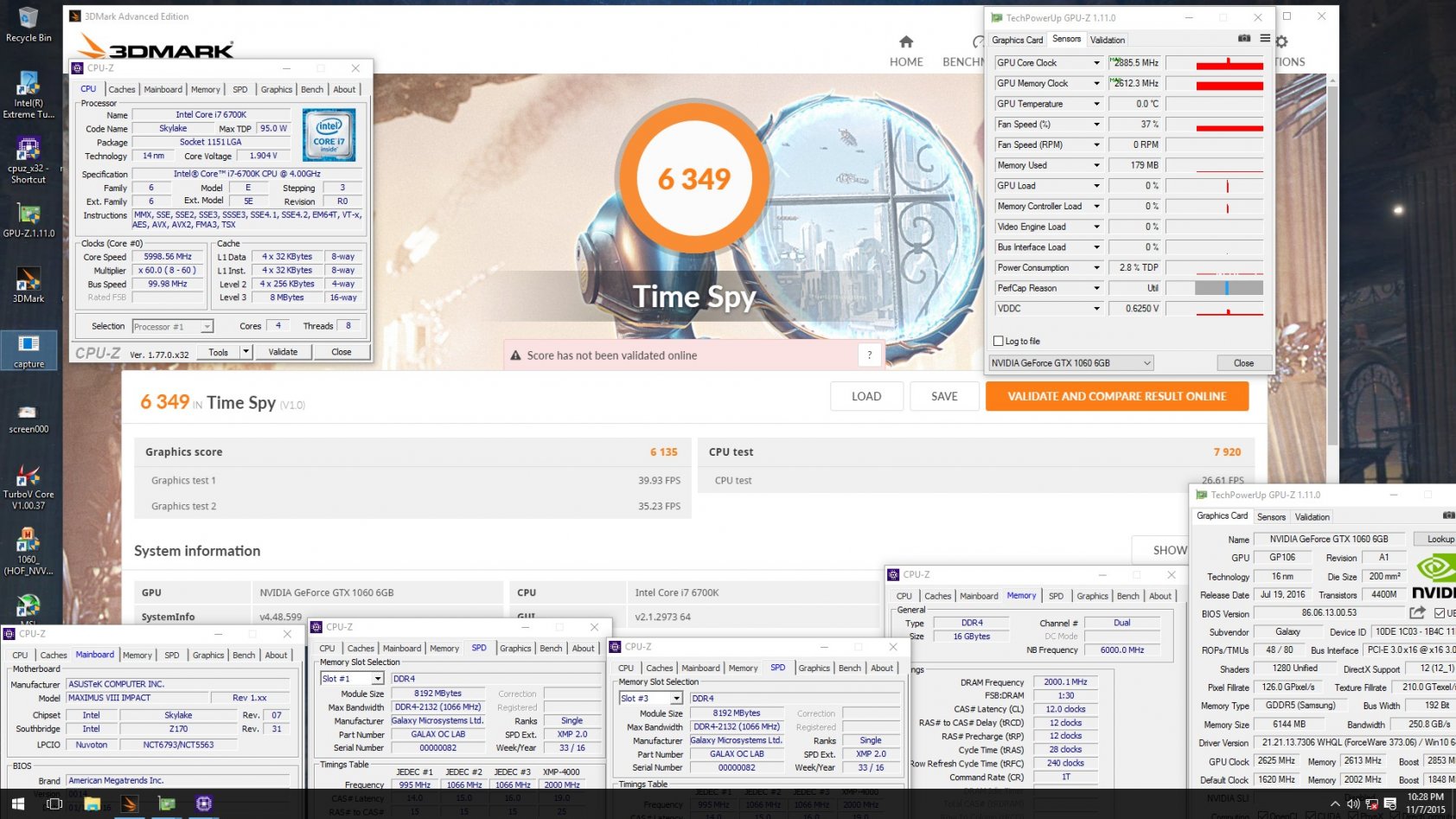This screenshot has width=1456, height=819.
Task: Switch to Bench tab in top CPU-Z window
Action: (312, 89)
